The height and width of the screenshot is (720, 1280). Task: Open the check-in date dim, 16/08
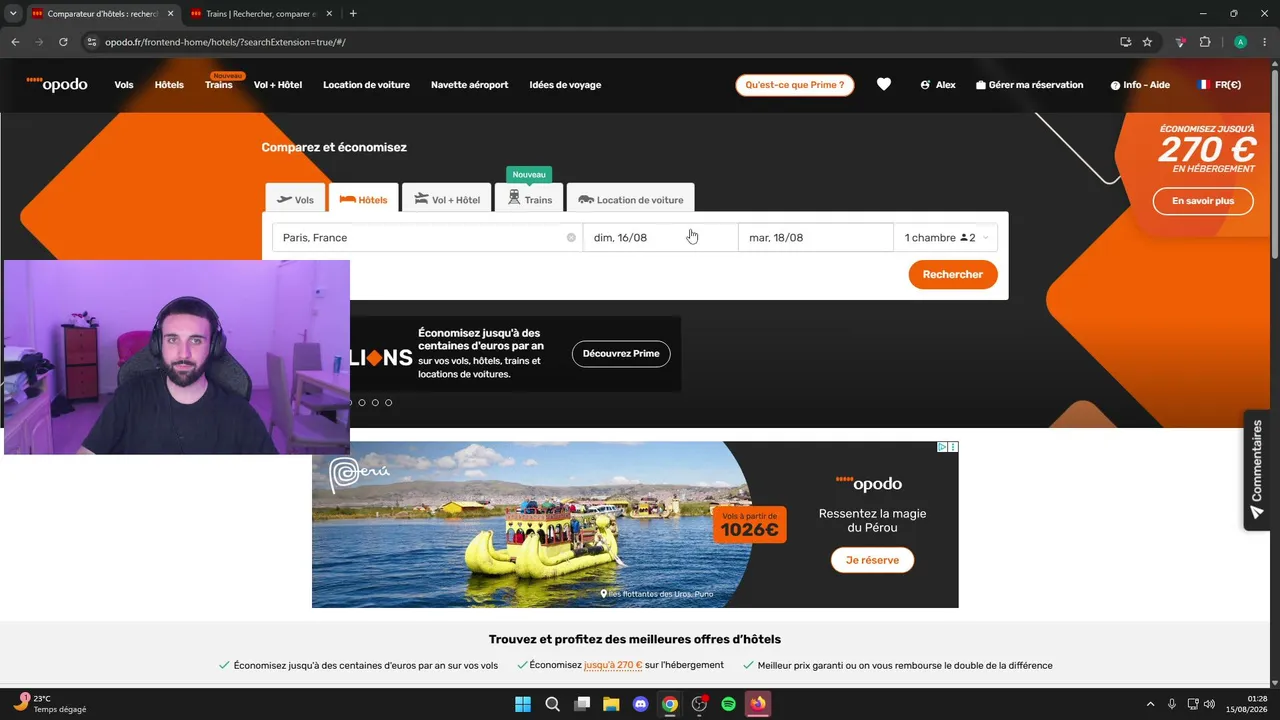(660, 237)
